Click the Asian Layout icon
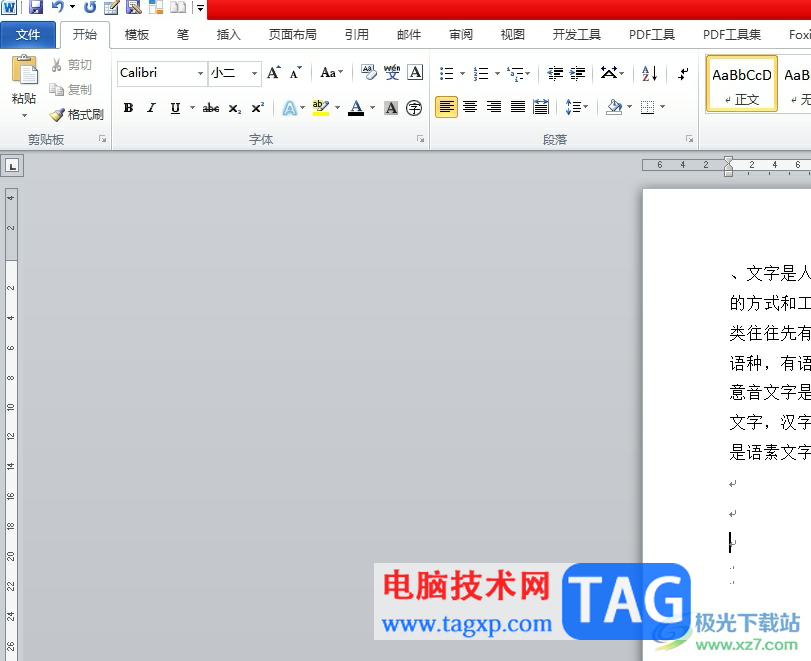Image resolution: width=811 pixels, height=661 pixels. [609, 73]
